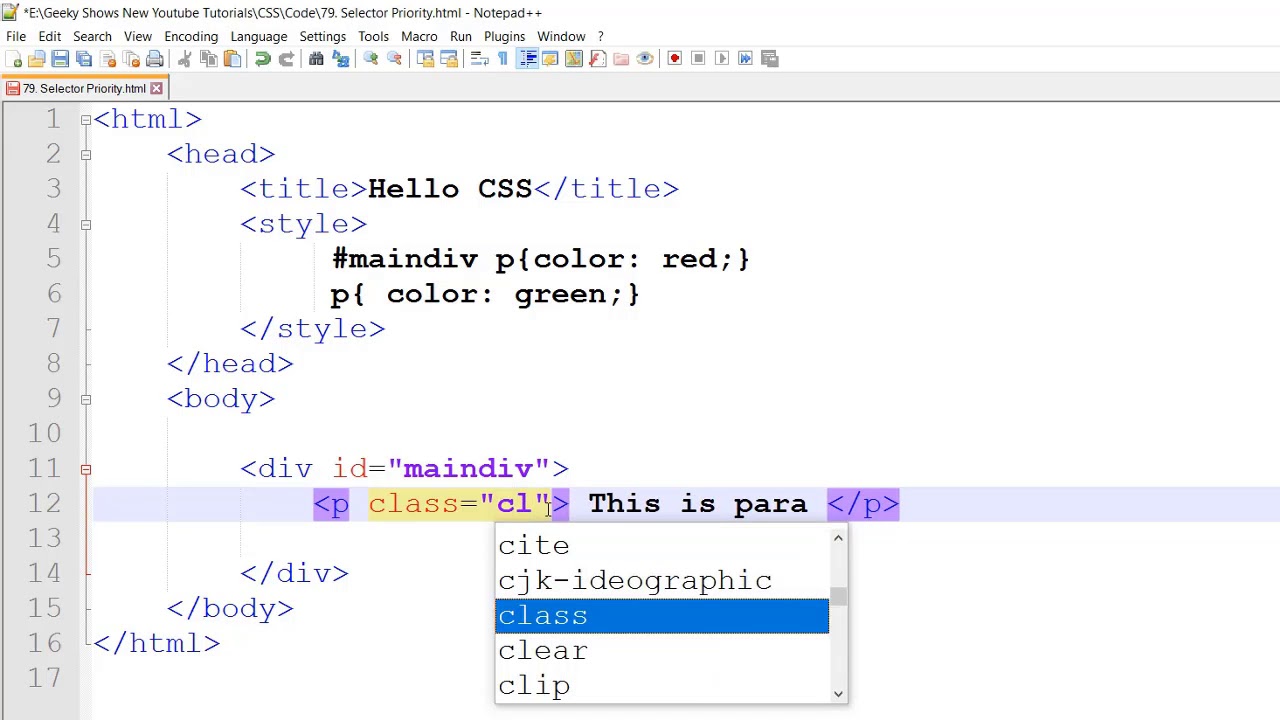
Task: Create a new file with New icon
Action: pos(14,59)
